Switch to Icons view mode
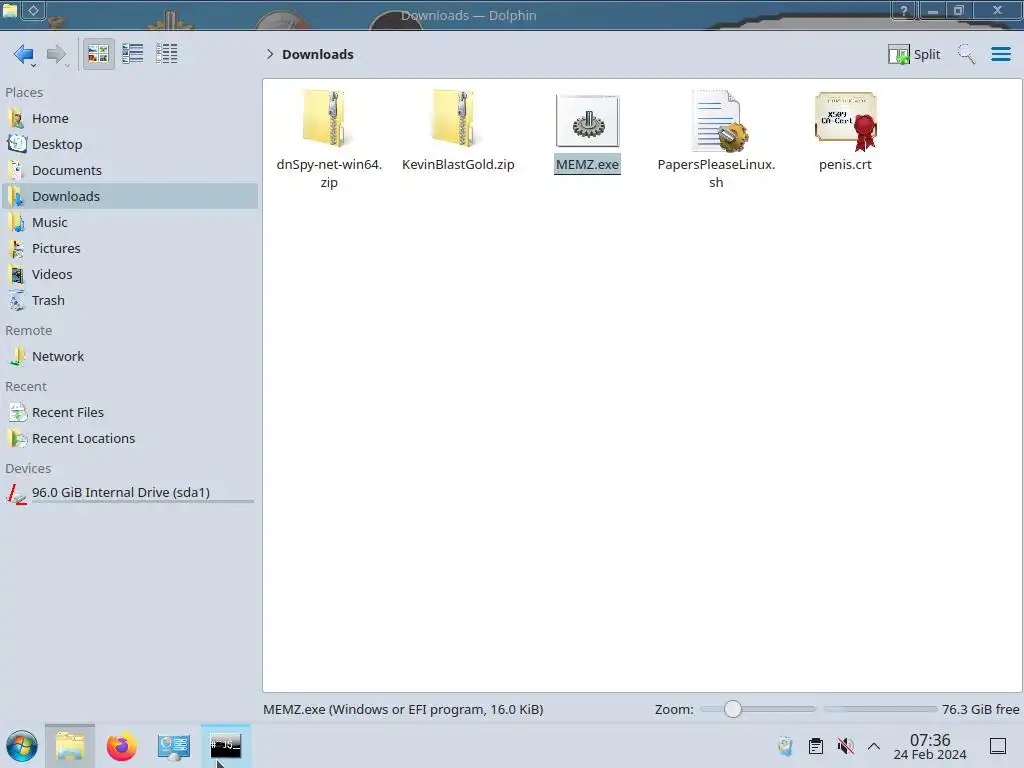Image resolution: width=1024 pixels, height=768 pixels. point(98,54)
